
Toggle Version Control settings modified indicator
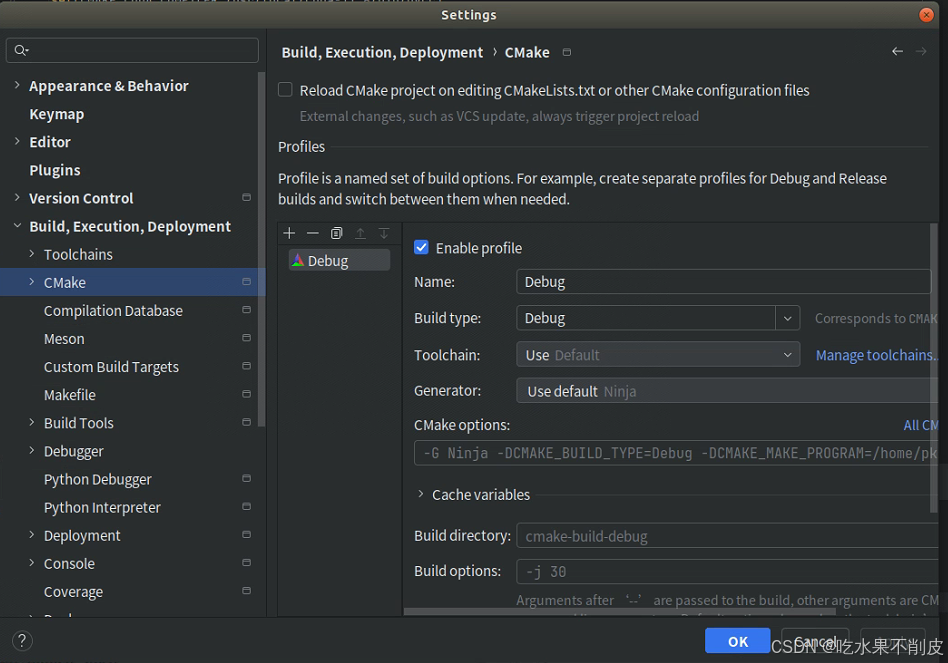pyautogui.click(x=246, y=198)
